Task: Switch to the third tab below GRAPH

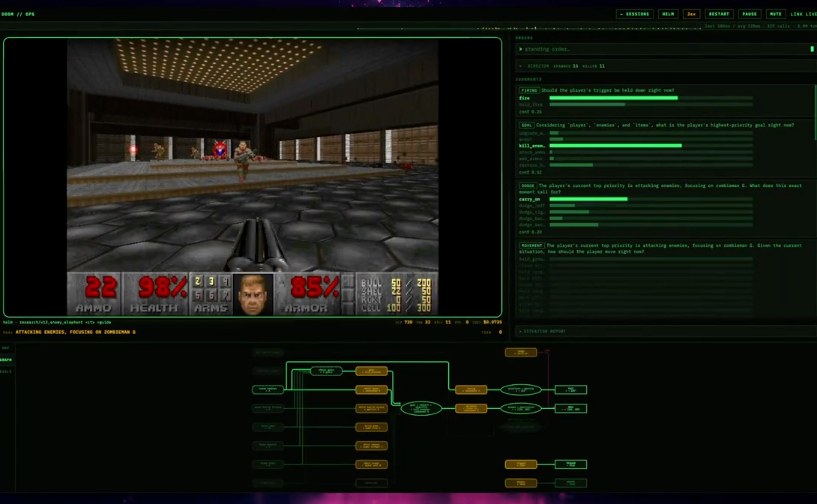Action: tap(6, 372)
